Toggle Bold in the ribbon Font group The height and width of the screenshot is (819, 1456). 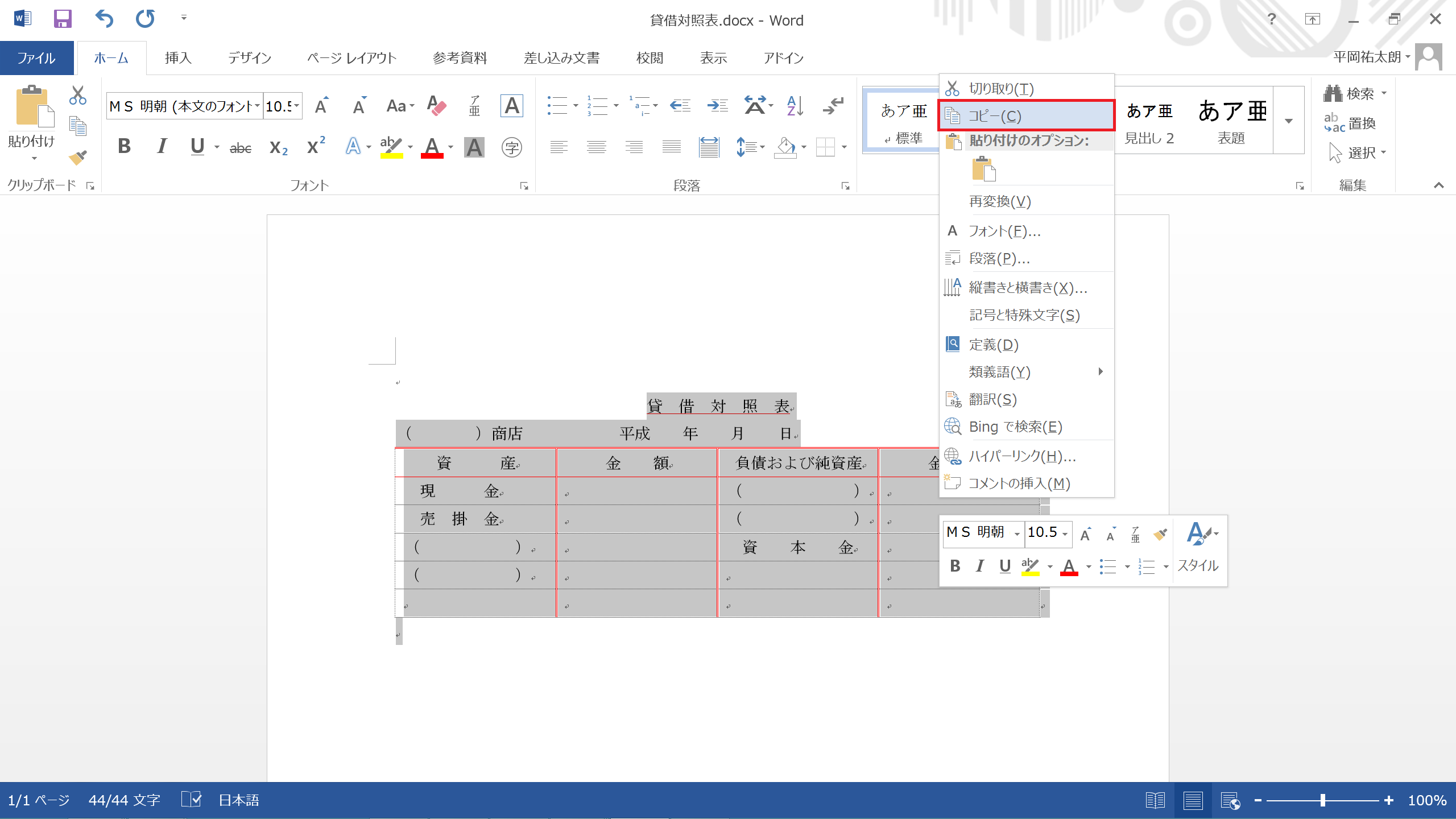[124, 147]
